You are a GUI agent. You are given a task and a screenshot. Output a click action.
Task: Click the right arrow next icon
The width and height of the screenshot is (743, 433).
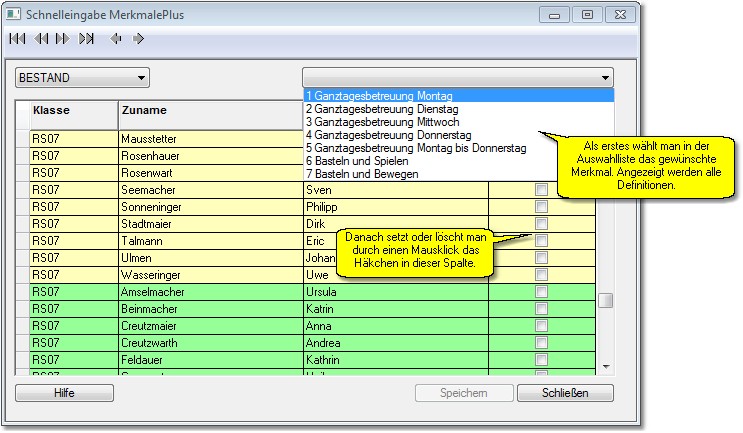139,39
